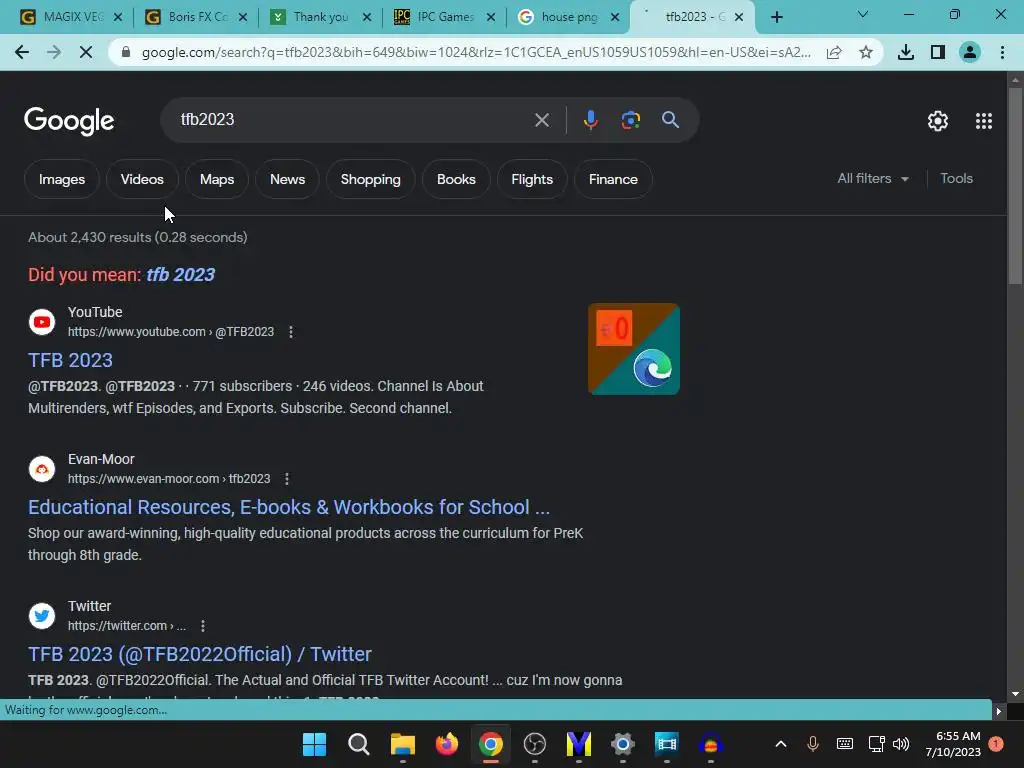Open the search Tools button
This screenshot has height=768, width=1024.
(x=956, y=178)
